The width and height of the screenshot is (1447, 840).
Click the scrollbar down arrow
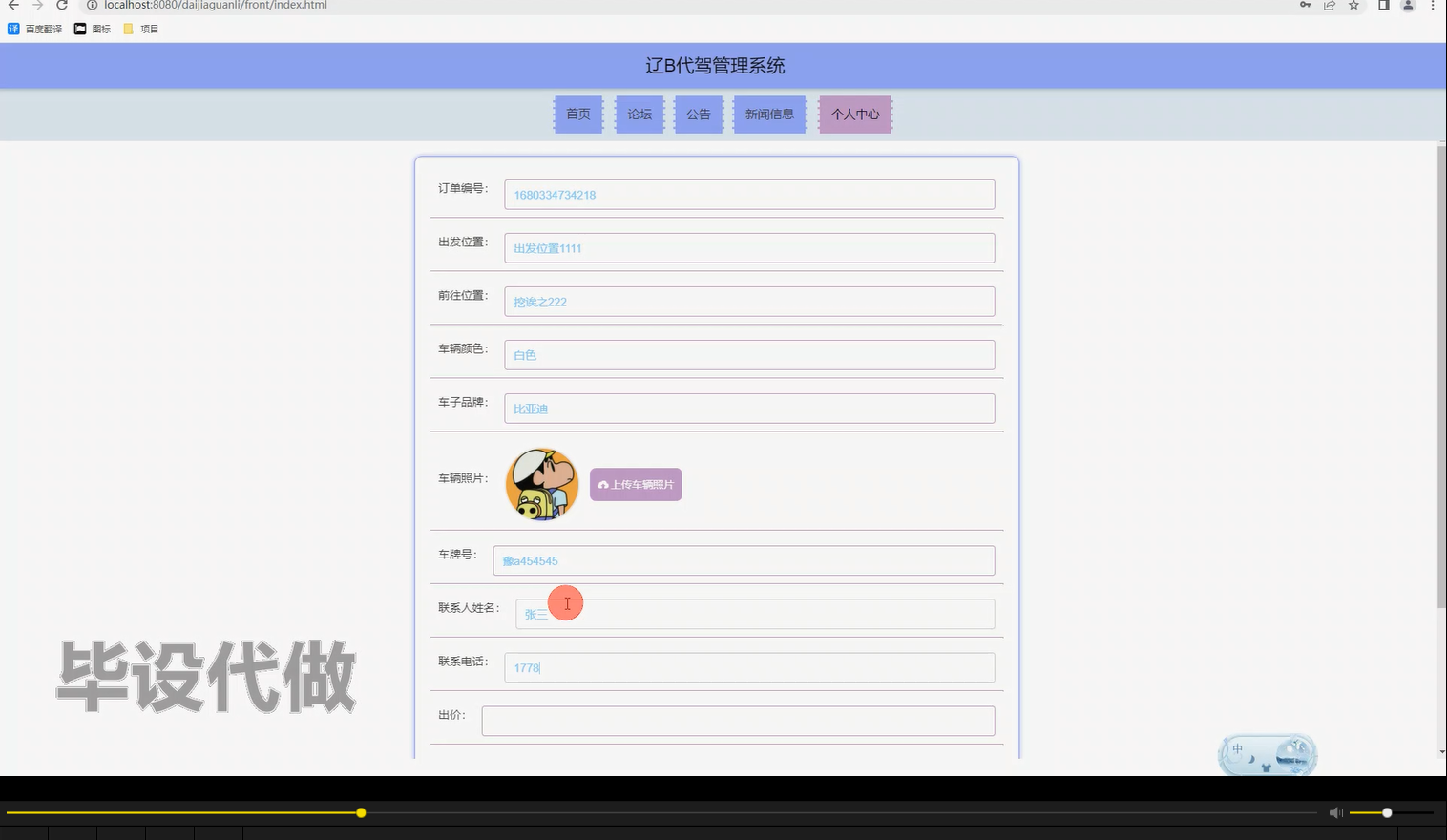click(x=1441, y=751)
